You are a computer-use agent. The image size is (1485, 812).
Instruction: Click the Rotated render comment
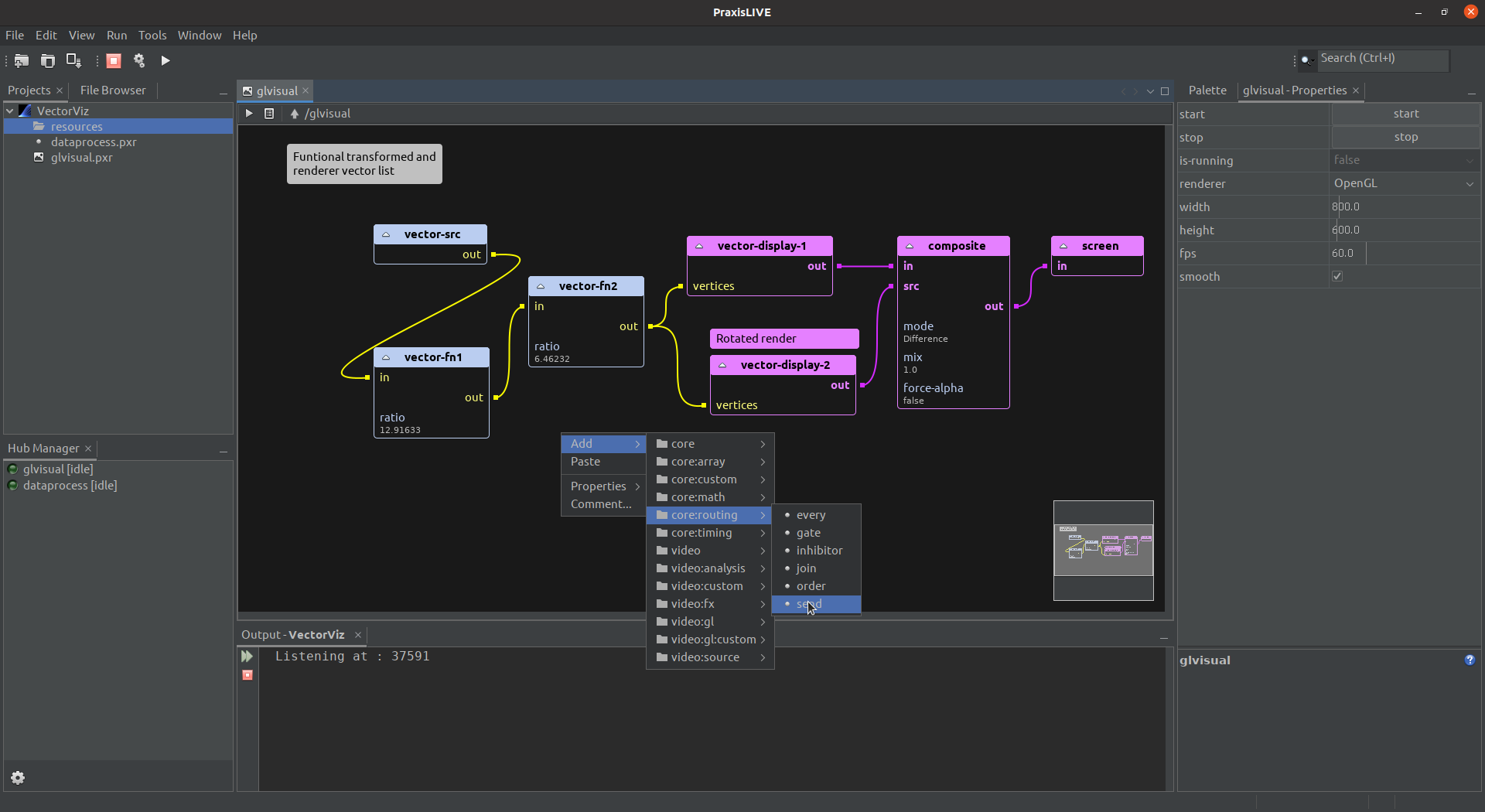(784, 339)
